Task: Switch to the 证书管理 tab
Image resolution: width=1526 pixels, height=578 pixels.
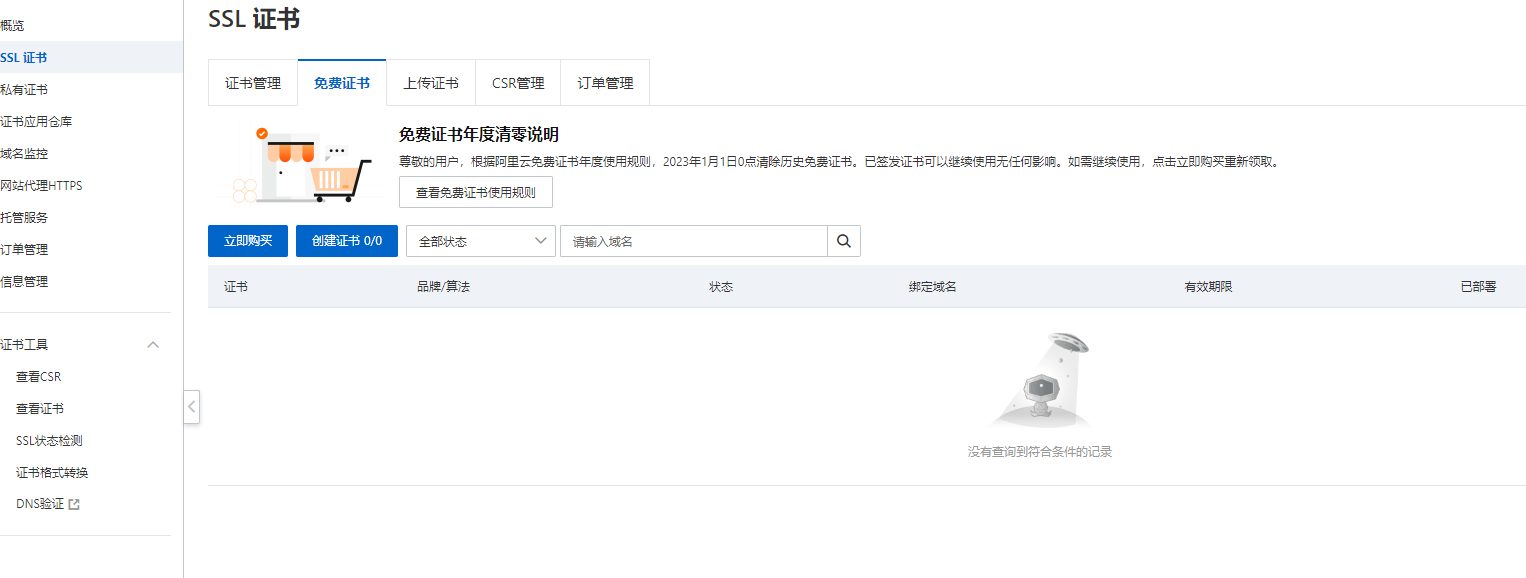Action: 253,83
